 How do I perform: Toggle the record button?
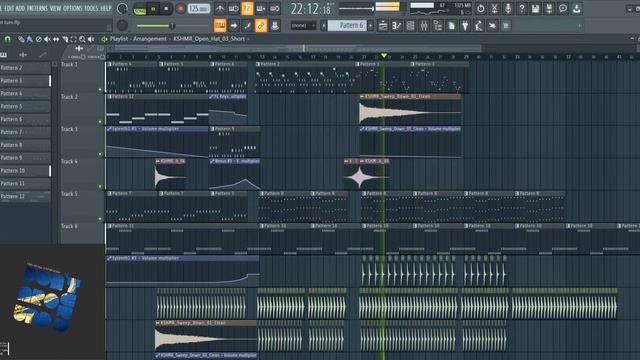coord(180,9)
